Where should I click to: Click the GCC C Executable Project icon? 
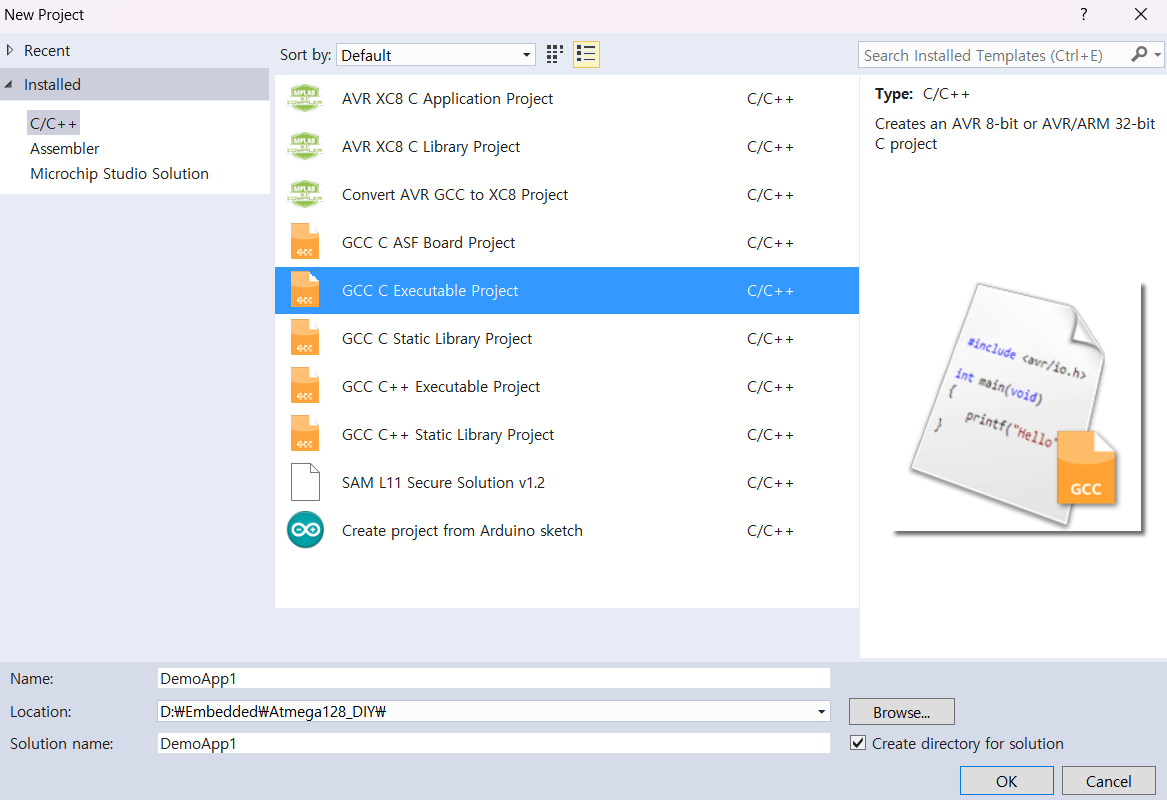pos(305,290)
